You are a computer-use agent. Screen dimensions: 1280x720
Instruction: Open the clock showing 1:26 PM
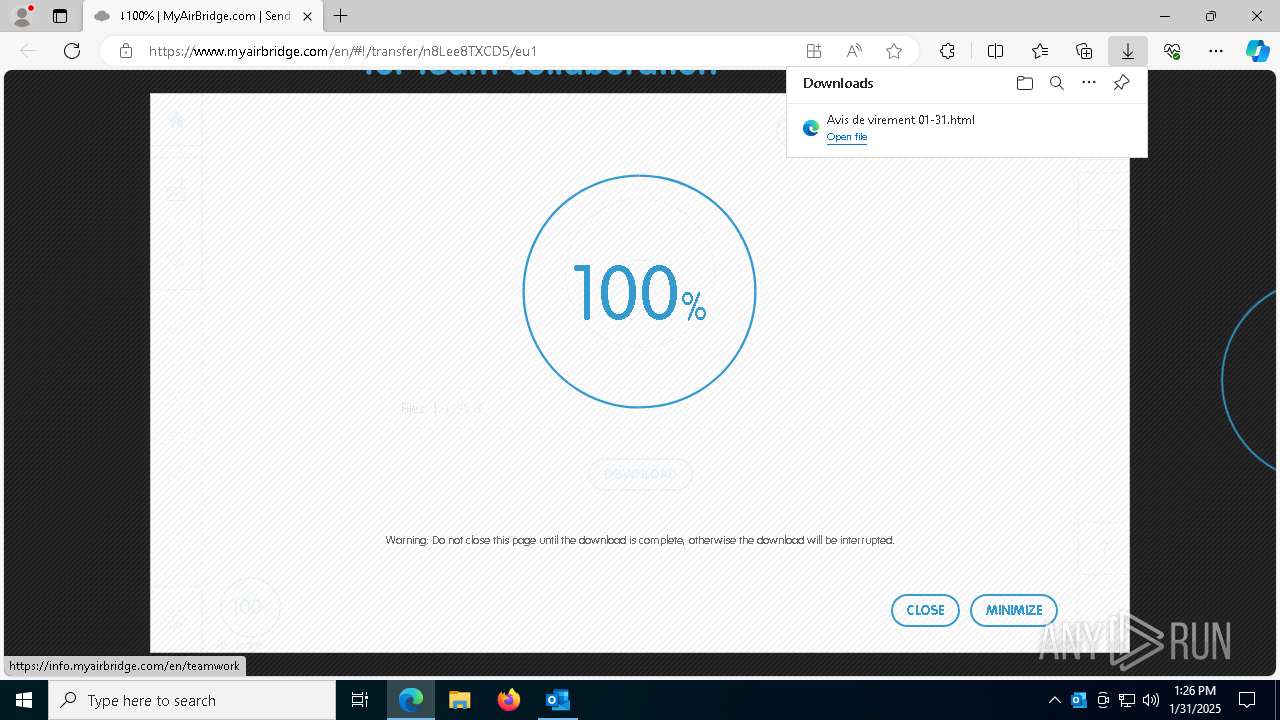click(x=1195, y=700)
